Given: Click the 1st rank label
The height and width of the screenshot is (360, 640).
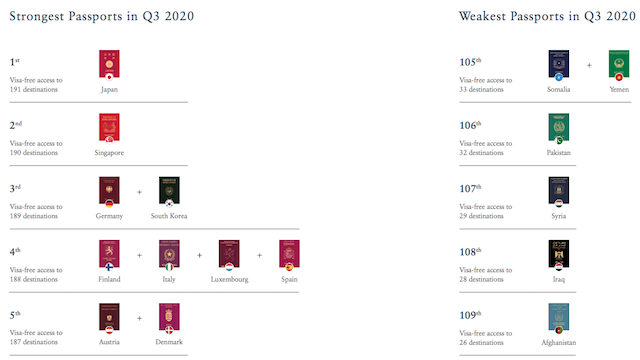Looking at the screenshot, I should 15,62.
